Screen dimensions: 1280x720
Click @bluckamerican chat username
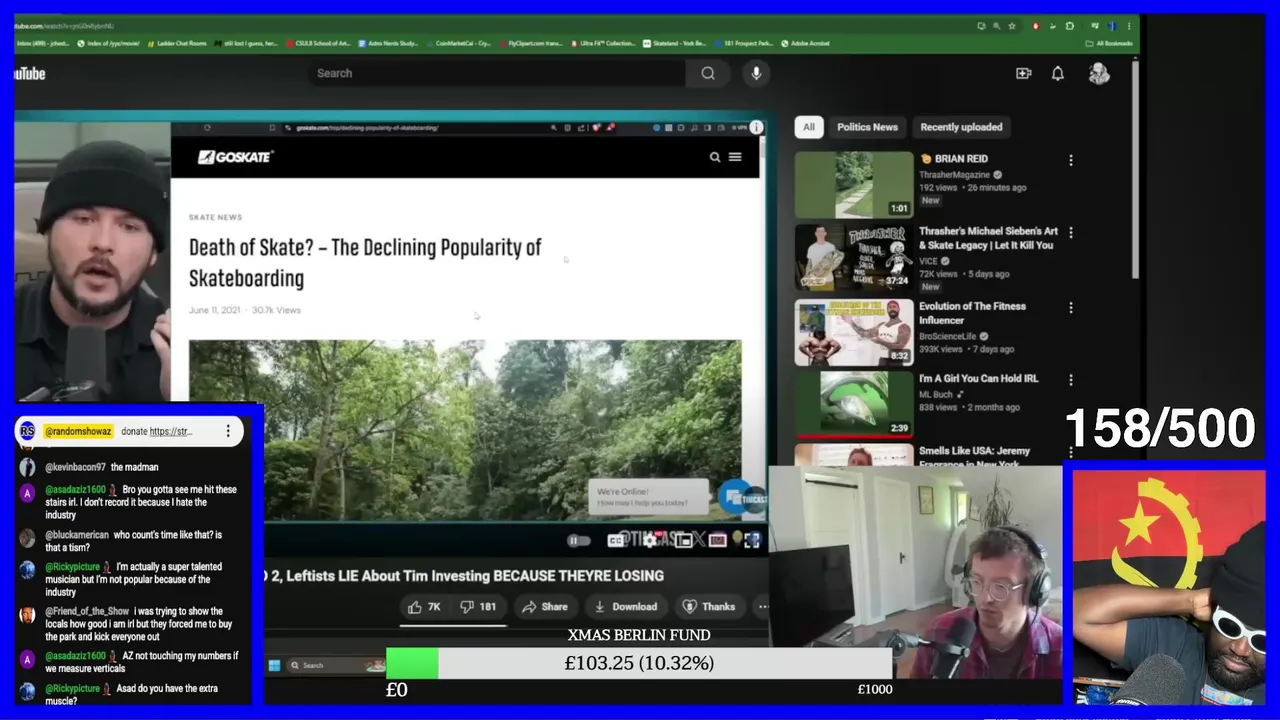point(77,535)
